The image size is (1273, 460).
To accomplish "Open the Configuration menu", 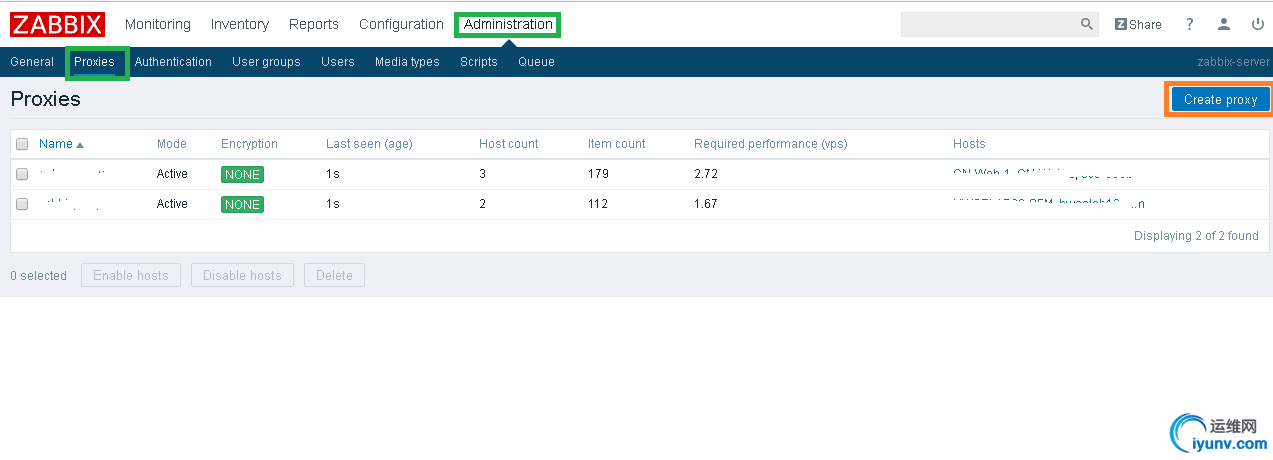I will [401, 24].
